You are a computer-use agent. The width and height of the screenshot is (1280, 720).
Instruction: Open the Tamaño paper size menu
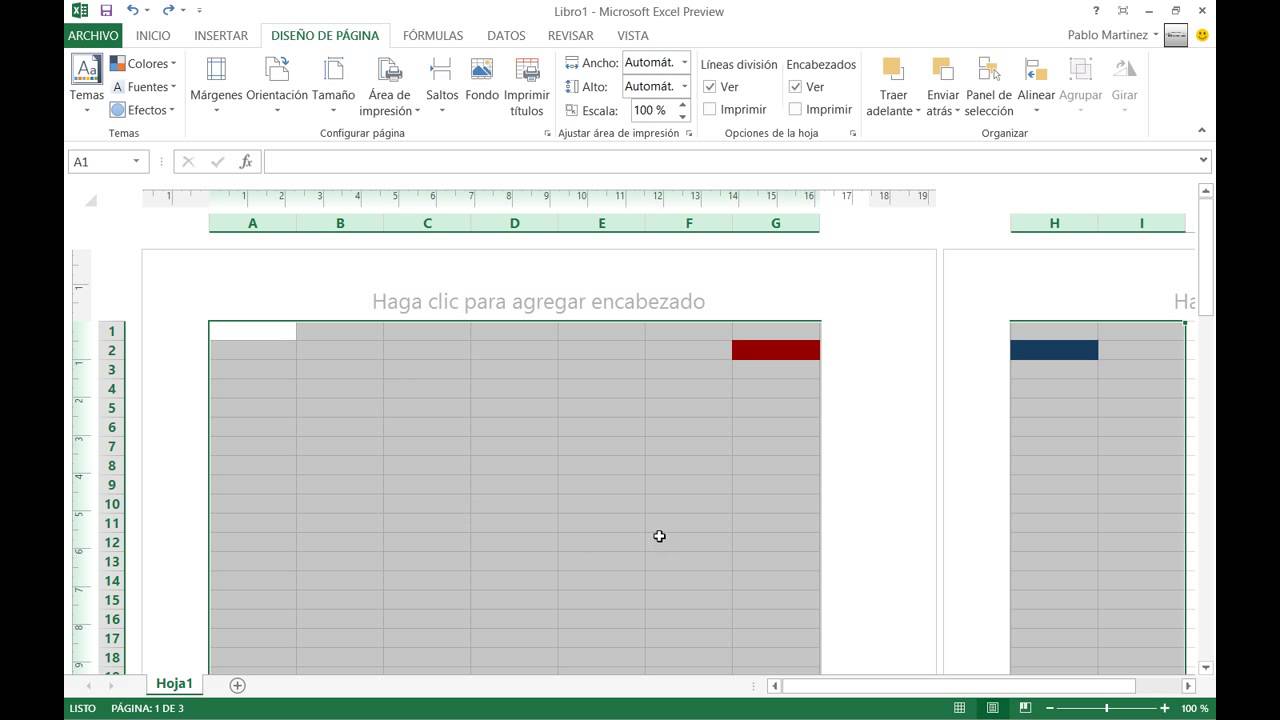tap(333, 85)
